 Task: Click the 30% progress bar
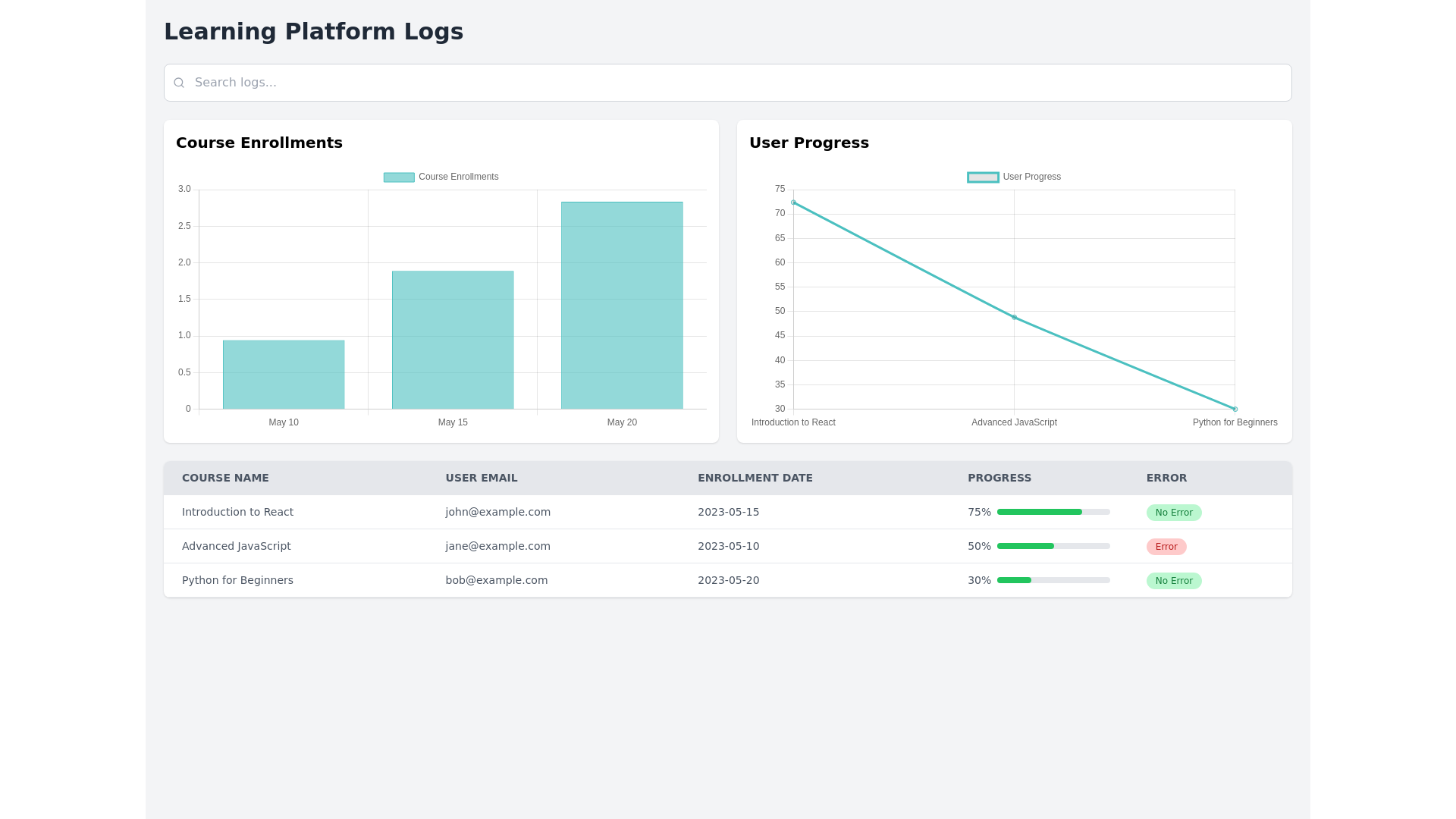click(x=1053, y=581)
